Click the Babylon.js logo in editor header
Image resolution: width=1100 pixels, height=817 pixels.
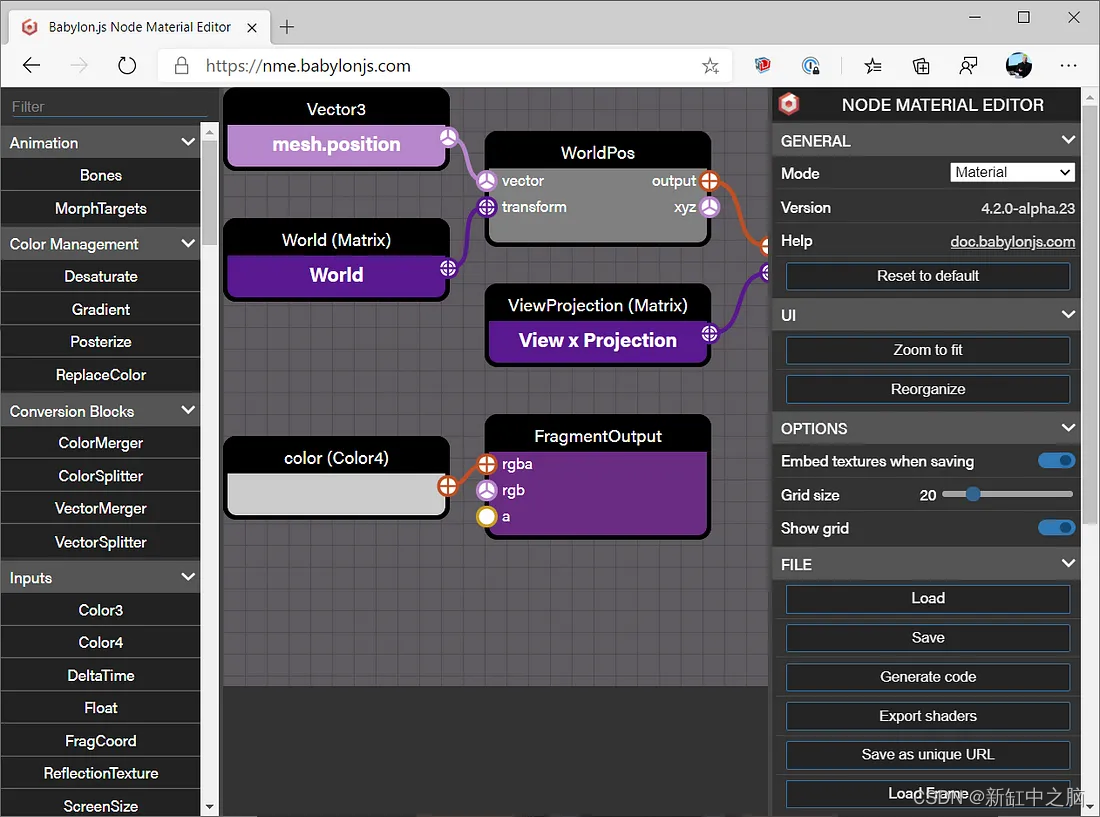[x=789, y=104]
